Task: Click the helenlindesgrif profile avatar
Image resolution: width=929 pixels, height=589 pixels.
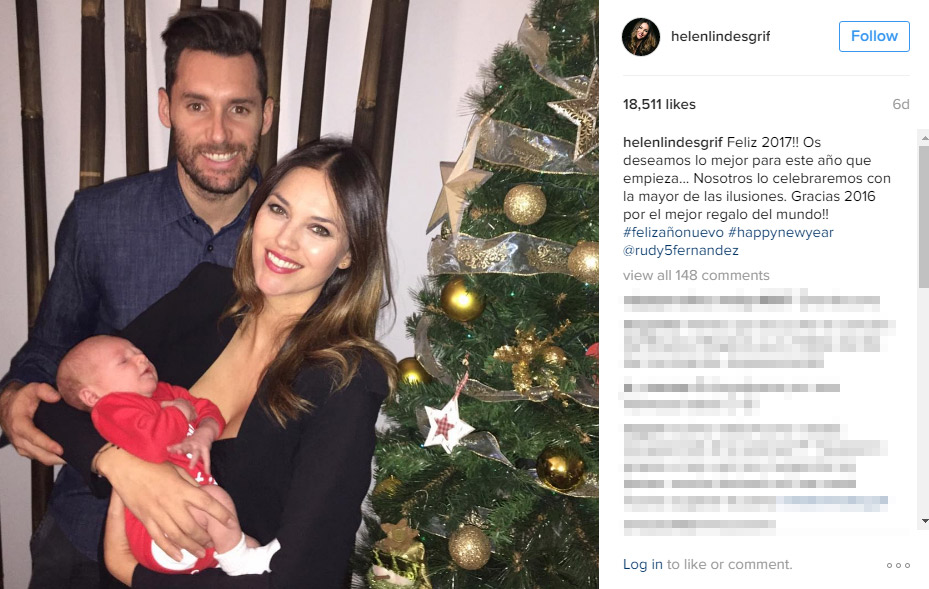Action: point(640,37)
